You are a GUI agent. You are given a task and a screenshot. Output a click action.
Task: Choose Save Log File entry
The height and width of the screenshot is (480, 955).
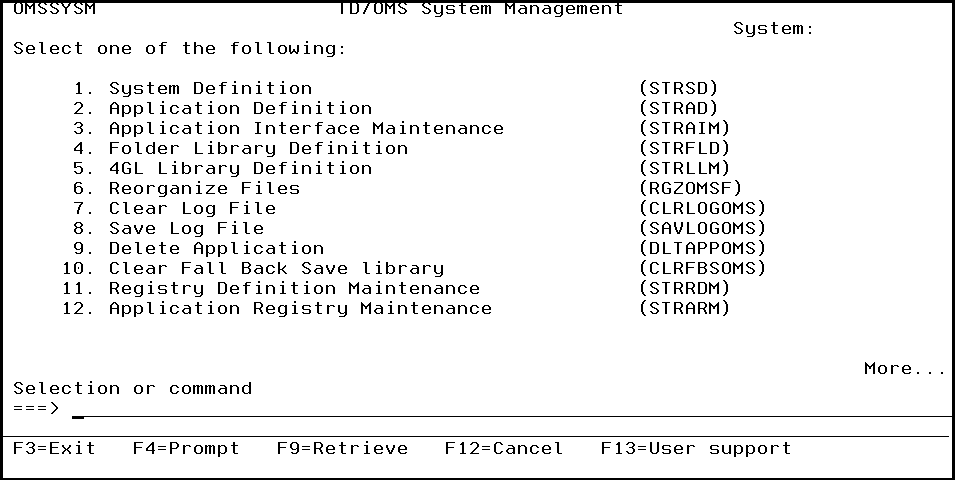[x=186, y=228]
